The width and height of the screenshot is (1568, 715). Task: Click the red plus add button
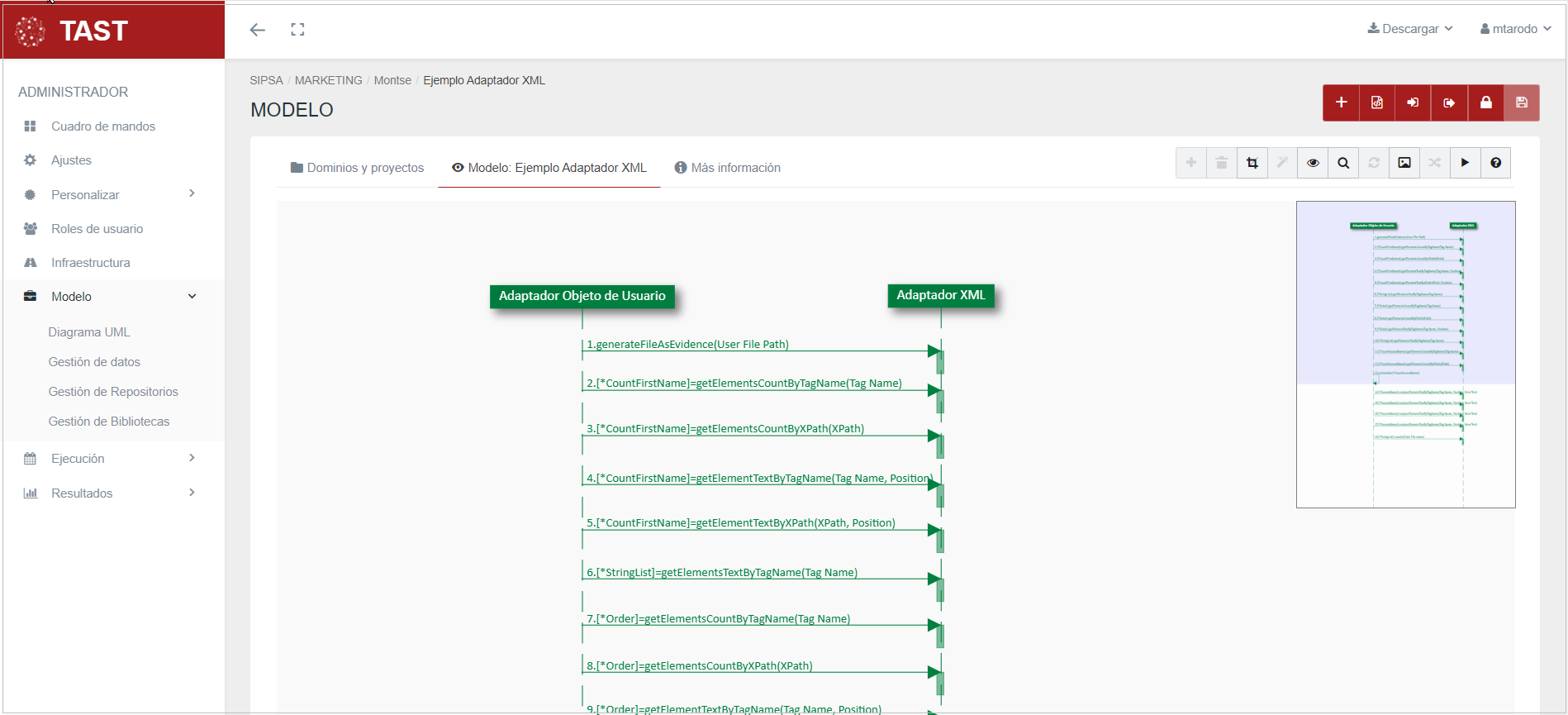1341,102
